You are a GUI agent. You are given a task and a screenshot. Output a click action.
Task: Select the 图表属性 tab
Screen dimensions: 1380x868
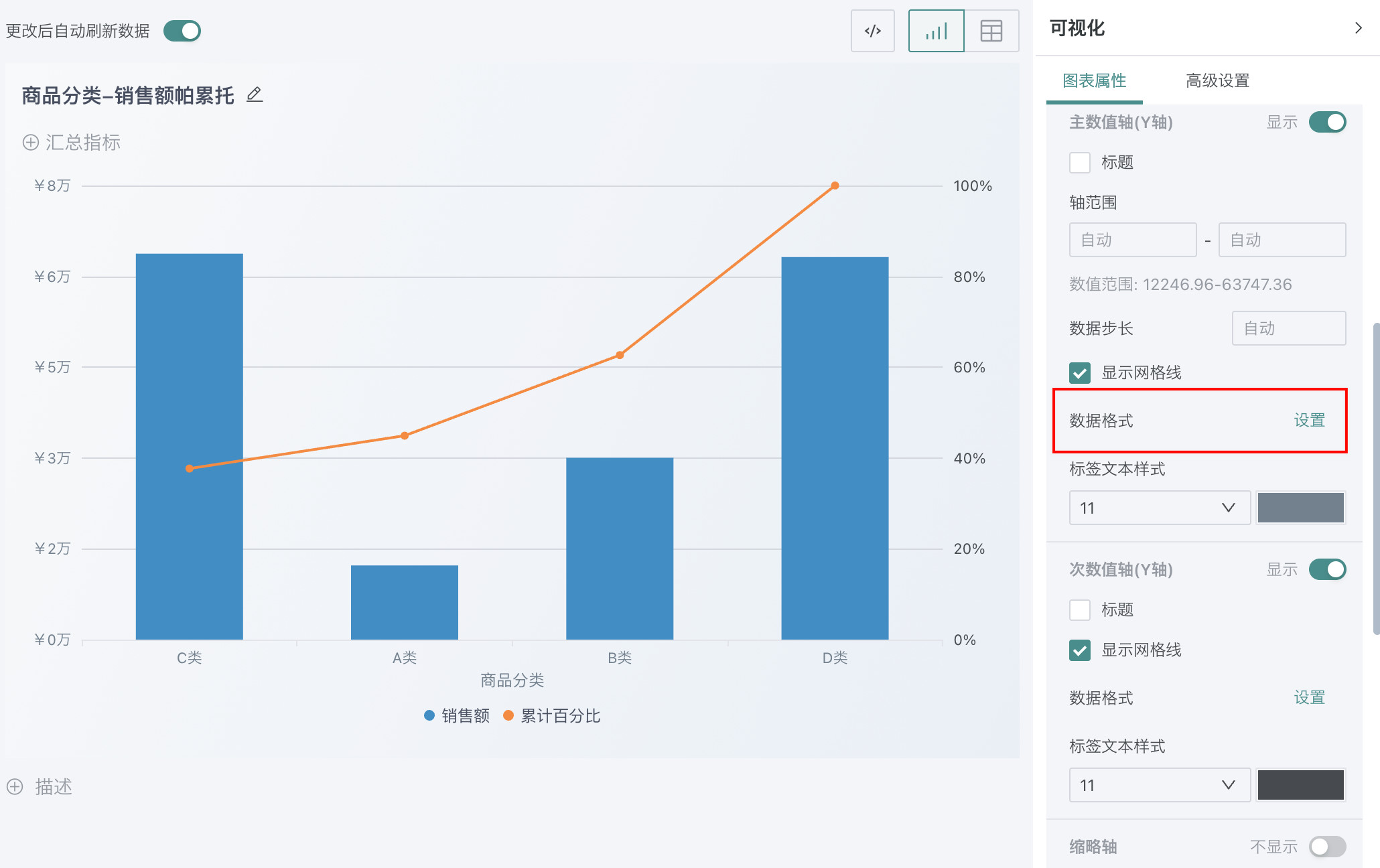1094,81
